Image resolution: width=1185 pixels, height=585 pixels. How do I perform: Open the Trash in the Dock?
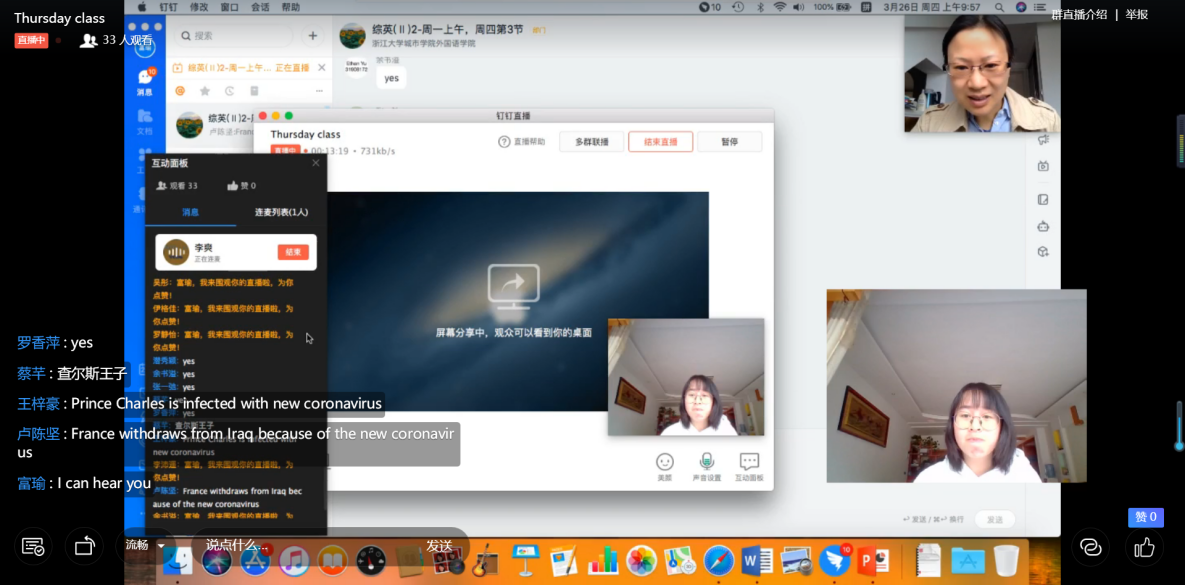point(1006,561)
